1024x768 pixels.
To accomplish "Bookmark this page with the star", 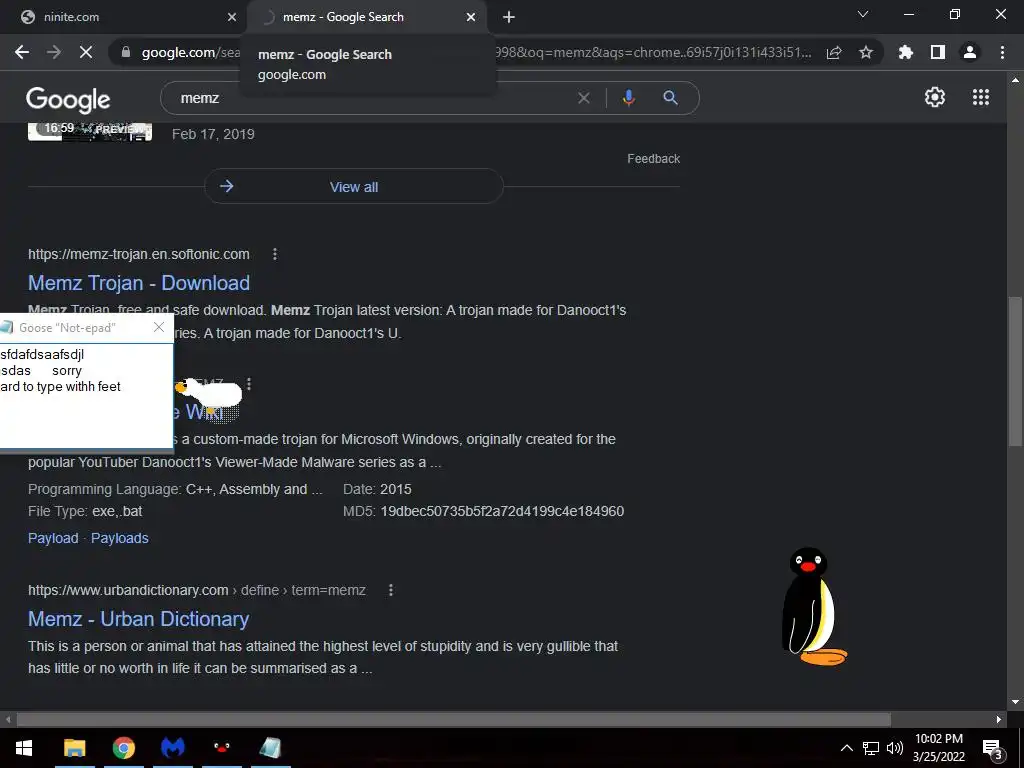I will pyautogui.click(x=866, y=52).
